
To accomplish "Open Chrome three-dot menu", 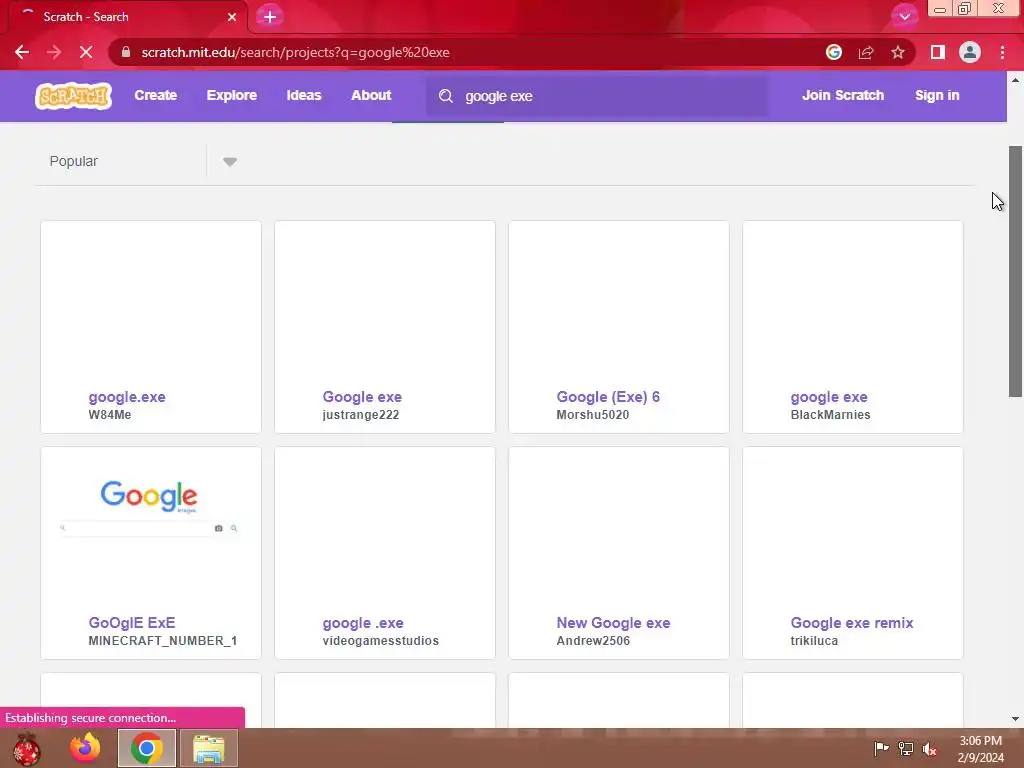I will point(1002,52).
